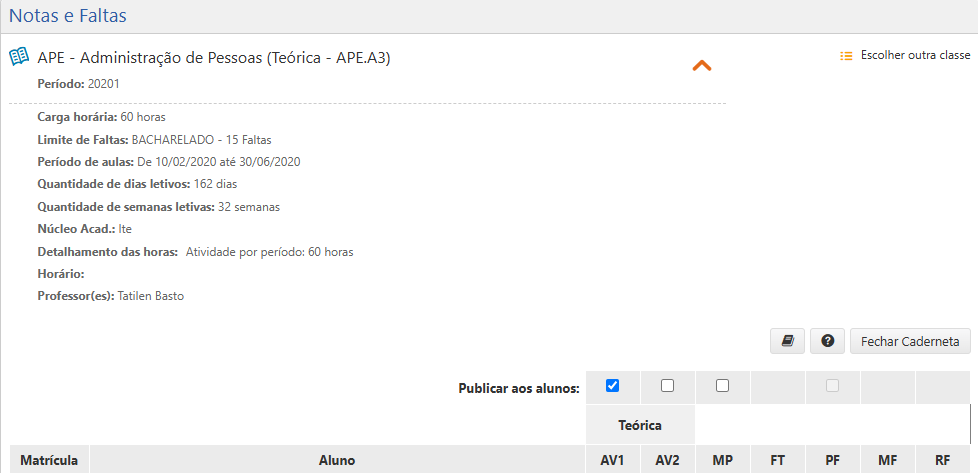
Task: Click the Aluno column header
Action: [x=337, y=460]
